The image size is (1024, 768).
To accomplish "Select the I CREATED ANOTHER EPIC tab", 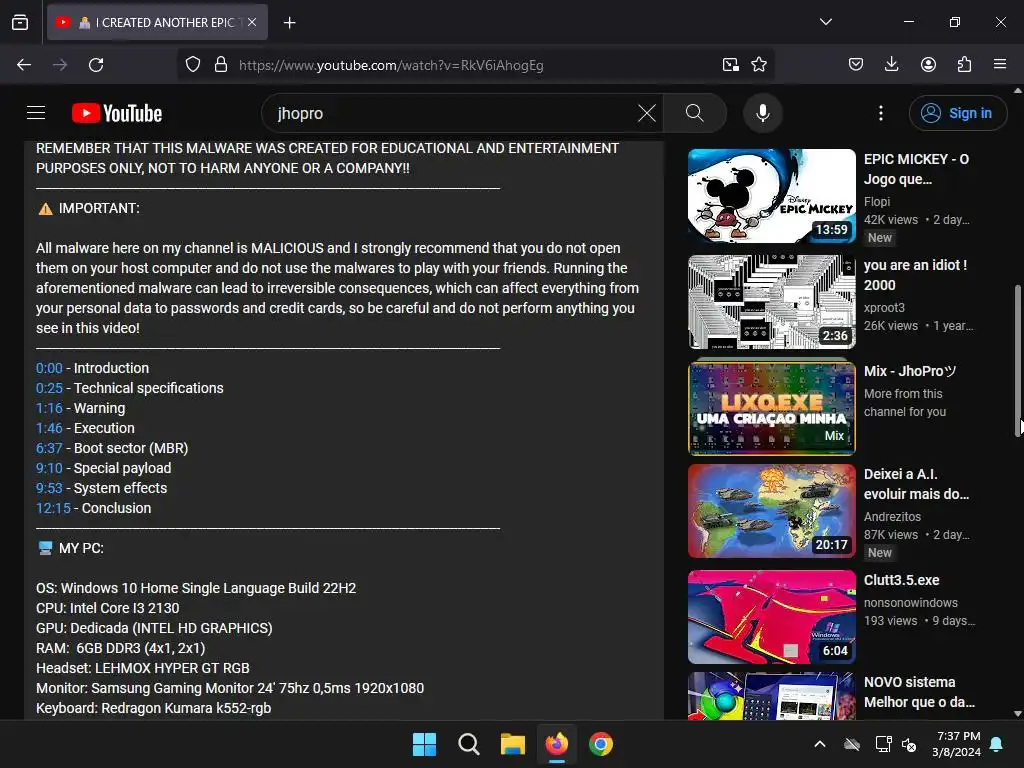I will coord(157,22).
